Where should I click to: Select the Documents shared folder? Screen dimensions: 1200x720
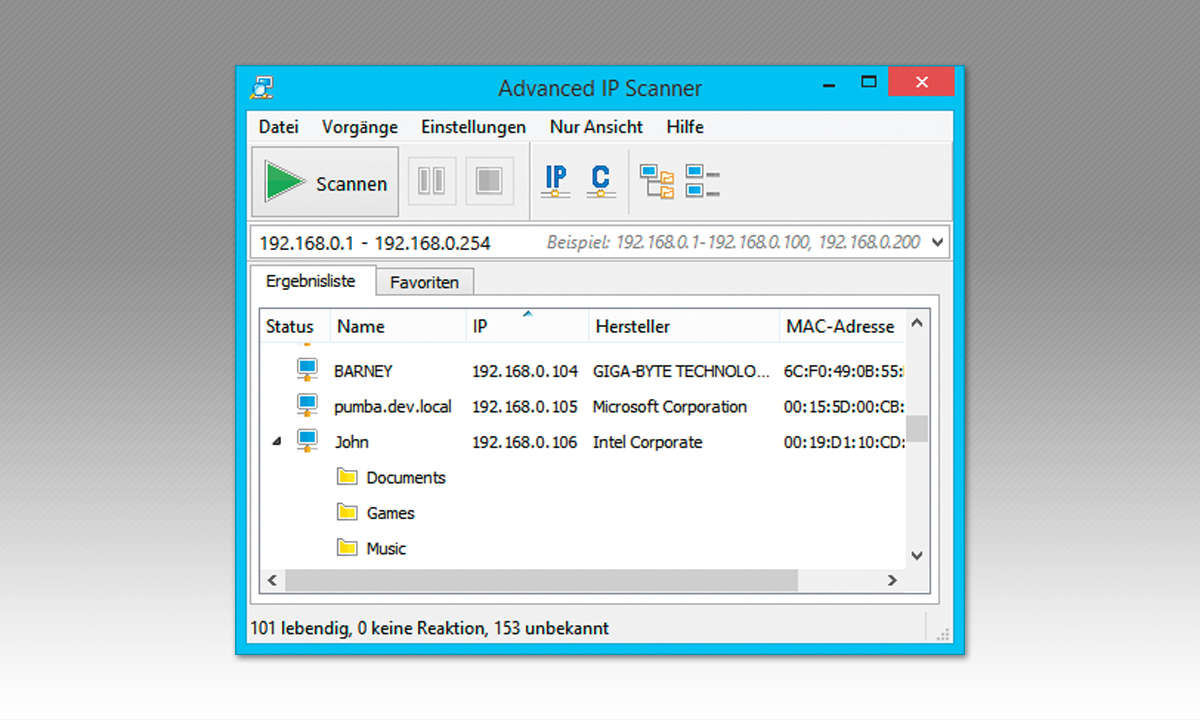point(406,478)
